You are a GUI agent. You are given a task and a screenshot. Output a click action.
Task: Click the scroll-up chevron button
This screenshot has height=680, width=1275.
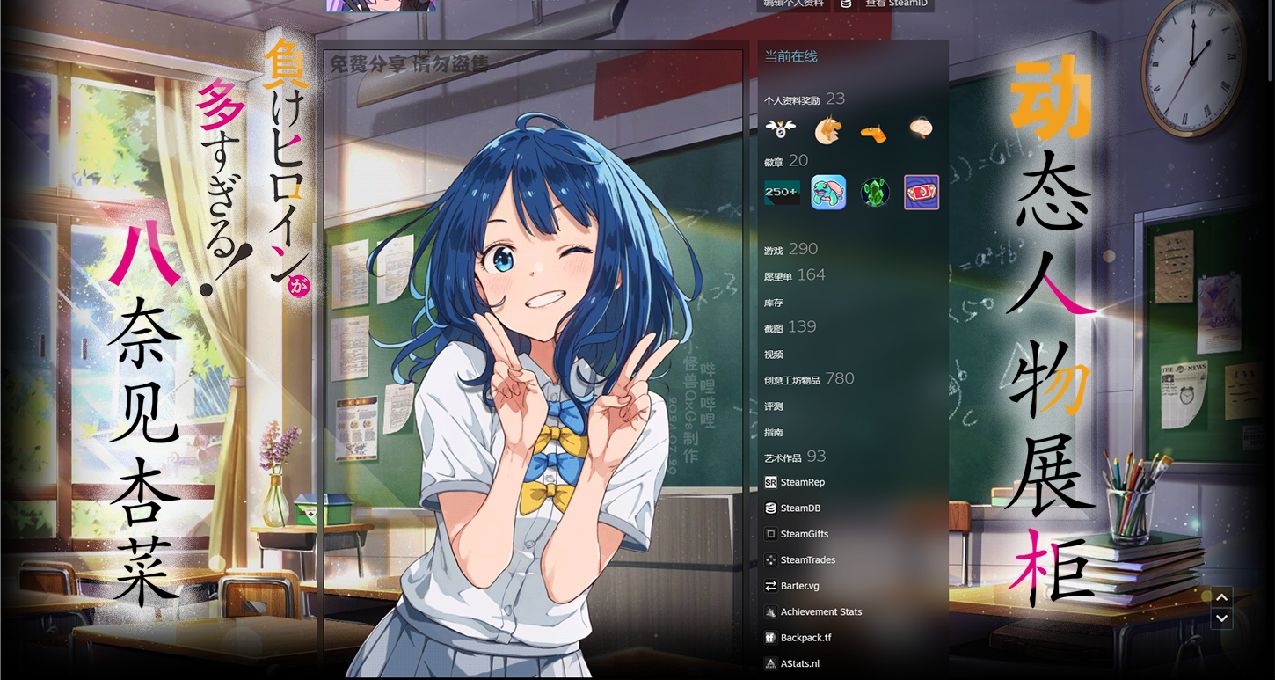[x=1222, y=597]
